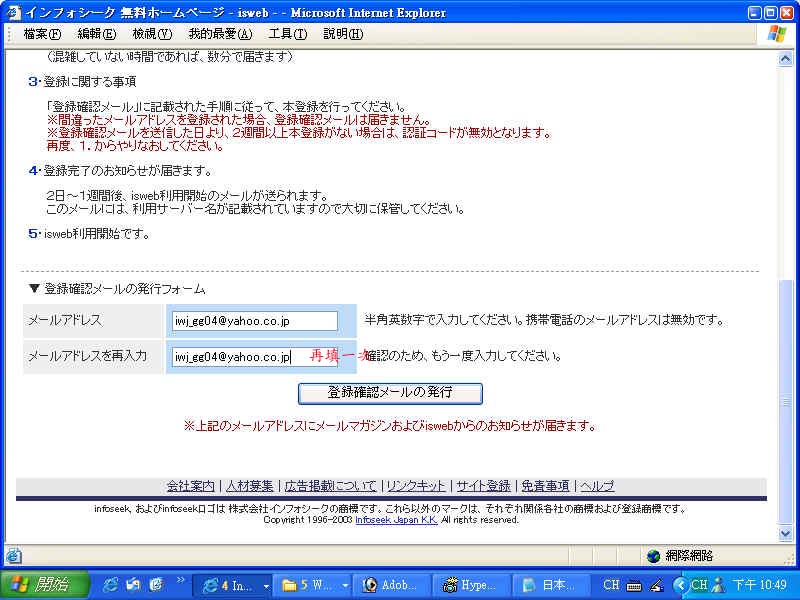Viewport: 800px width, 600px height.
Task: Open the 我的最愛(A) favorites menu
Action: (x=220, y=34)
